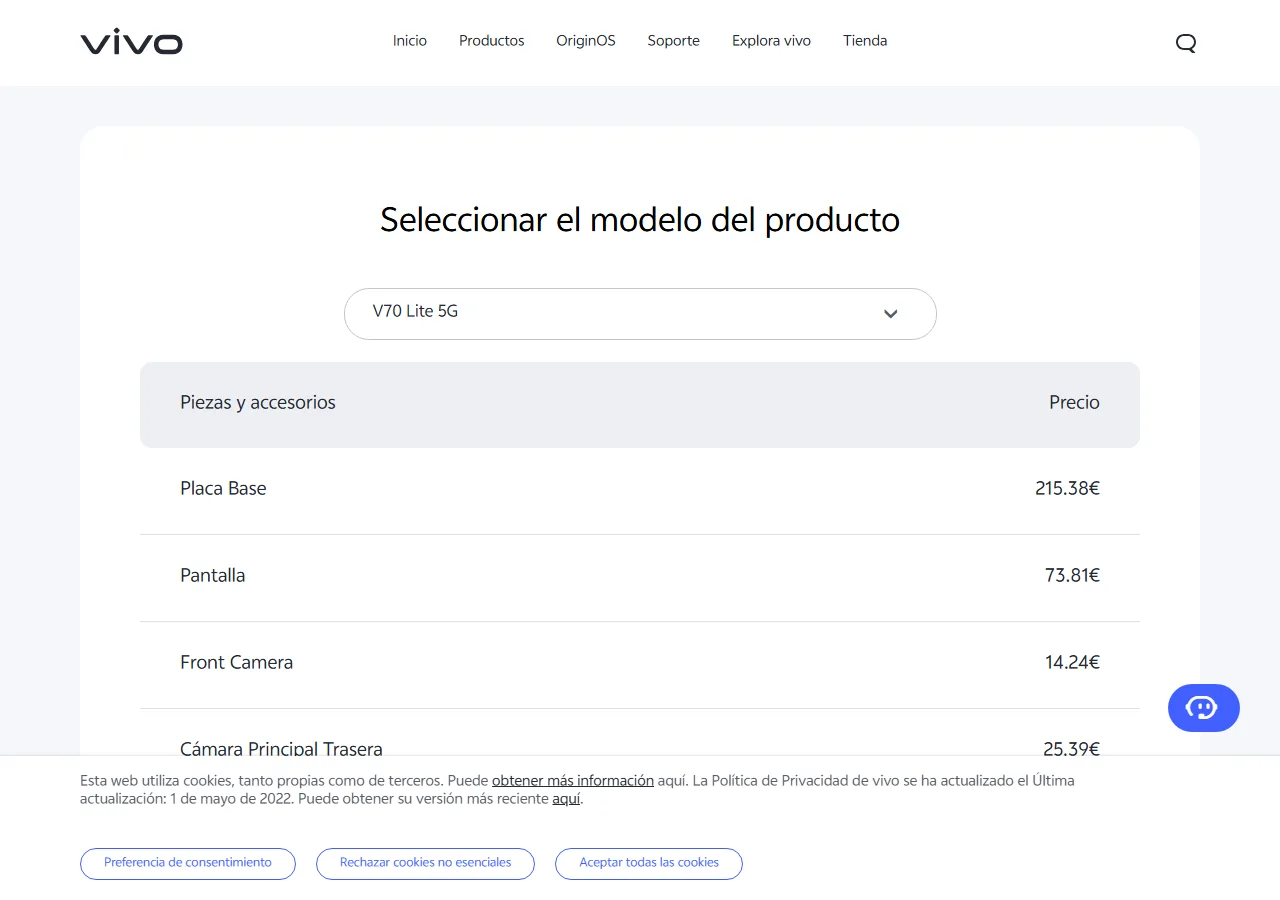Click the Precio column header

[x=1074, y=403]
